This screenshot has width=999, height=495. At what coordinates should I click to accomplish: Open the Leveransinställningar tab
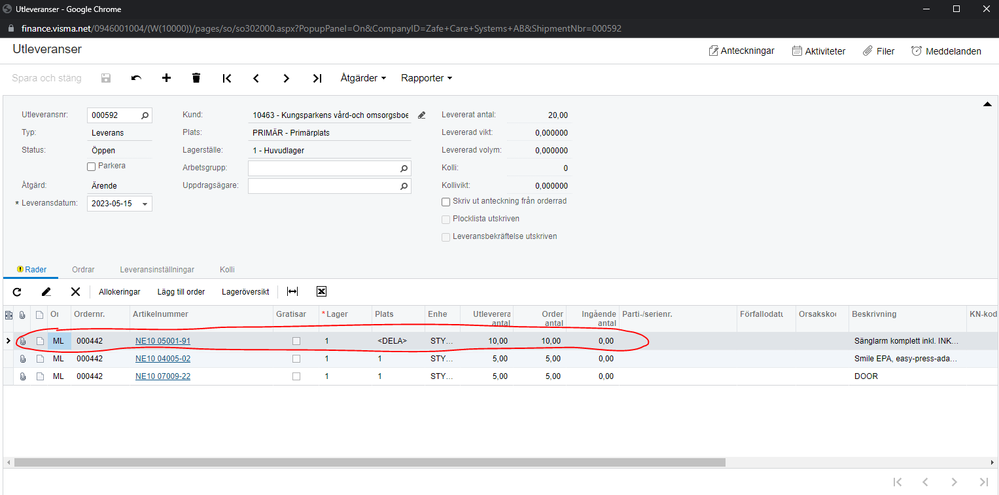click(159, 269)
